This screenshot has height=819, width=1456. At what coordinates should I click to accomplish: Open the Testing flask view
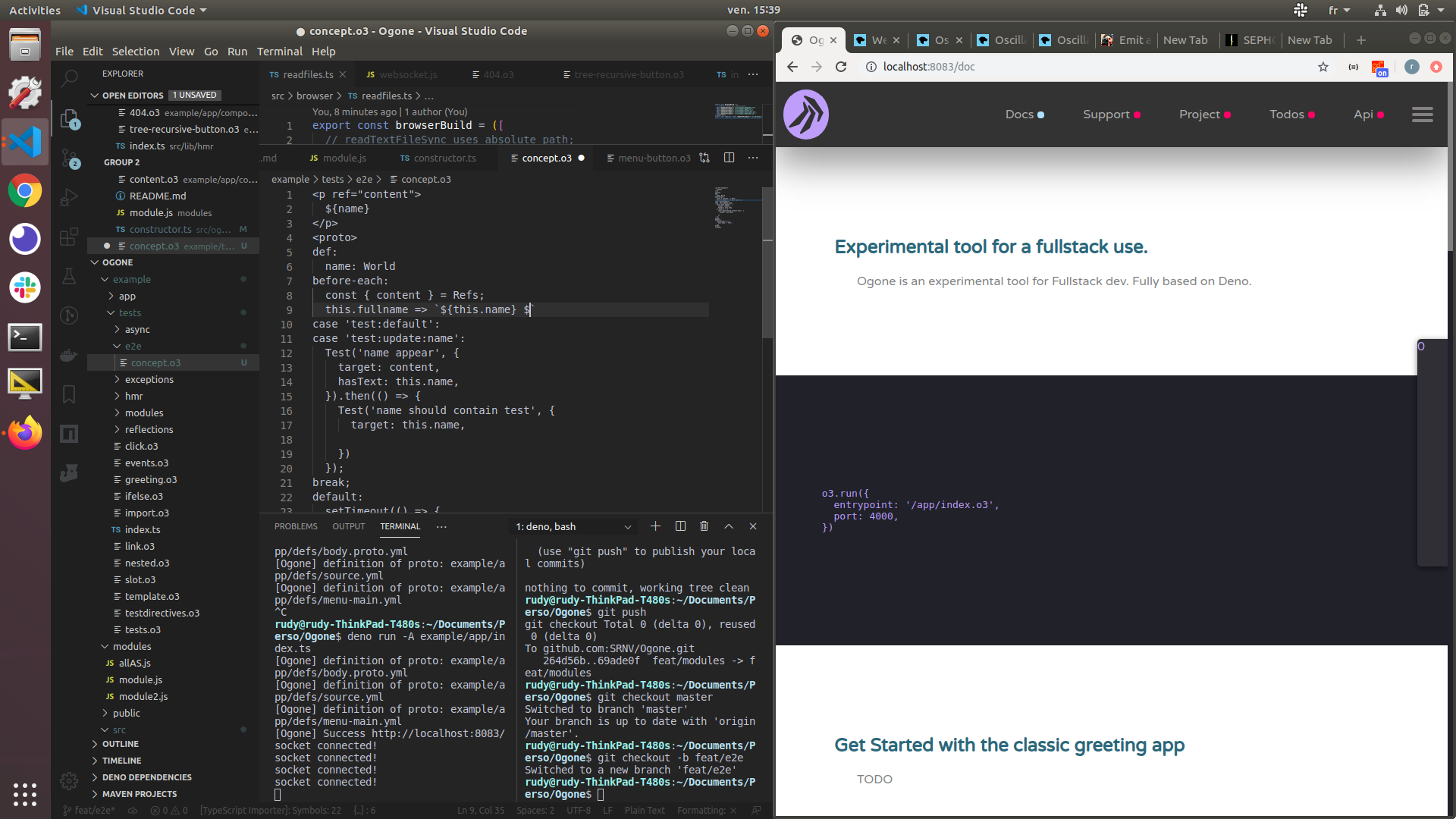click(68, 277)
